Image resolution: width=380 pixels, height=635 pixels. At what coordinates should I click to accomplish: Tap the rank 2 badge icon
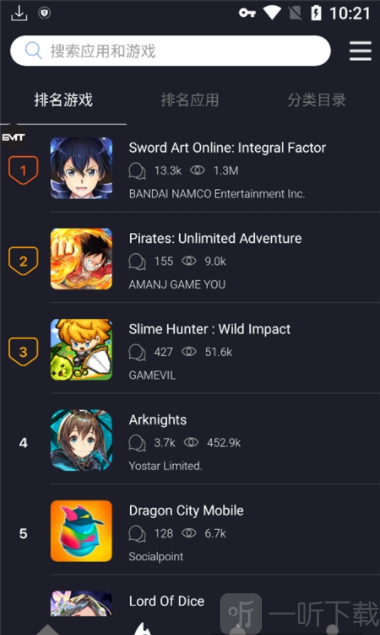[23, 261]
